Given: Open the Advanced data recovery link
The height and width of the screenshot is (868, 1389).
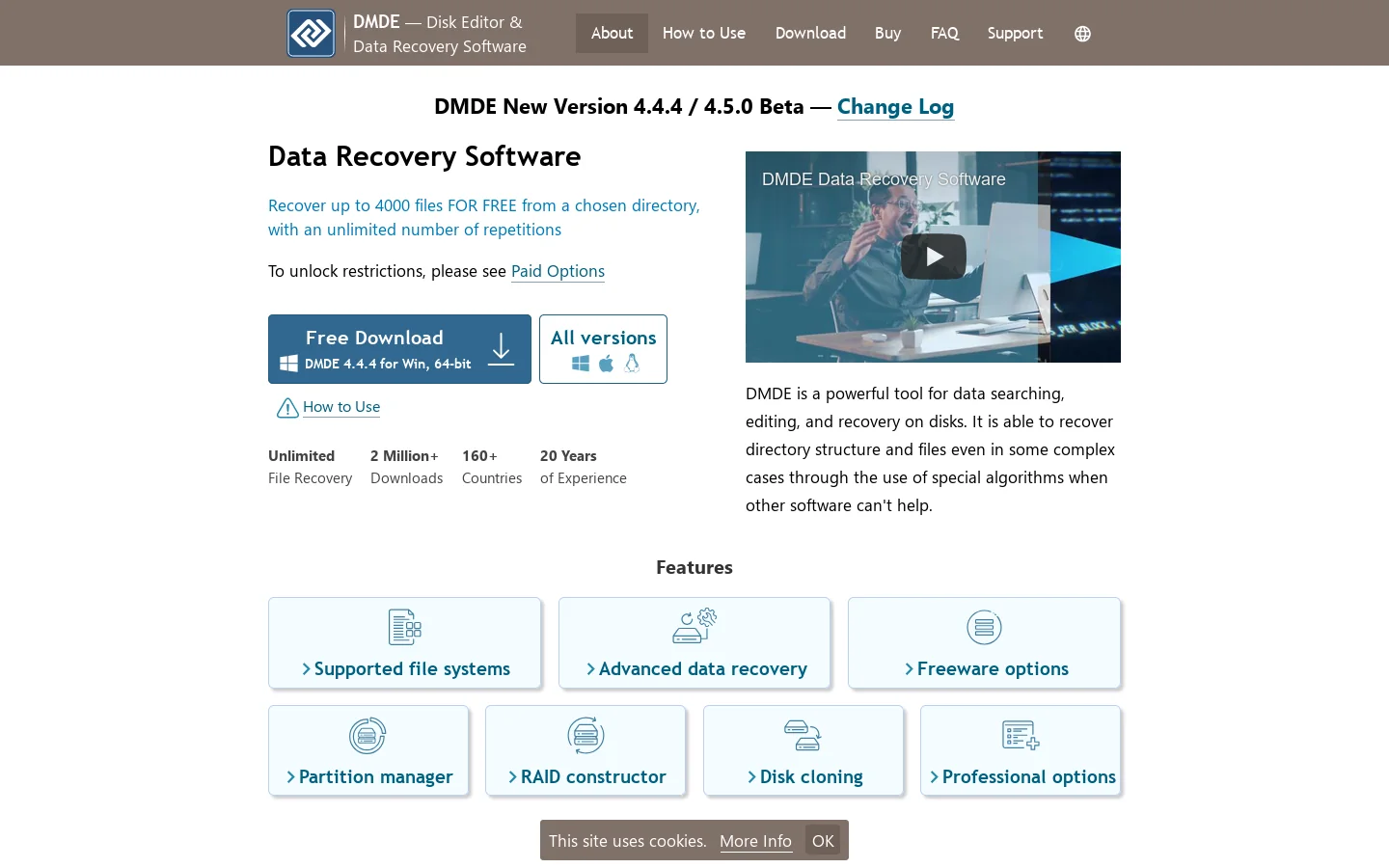Looking at the screenshot, I should 702,668.
